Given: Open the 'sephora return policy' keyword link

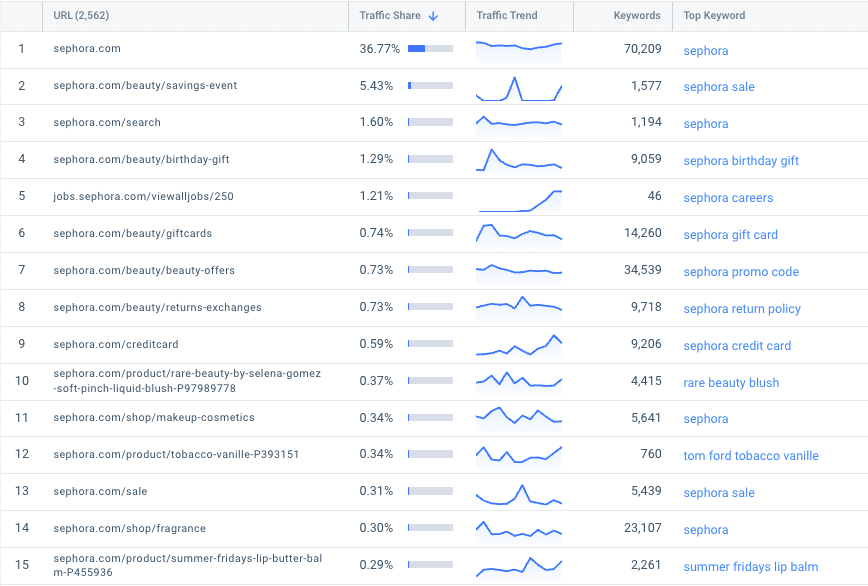Looking at the screenshot, I should [x=742, y=309].
